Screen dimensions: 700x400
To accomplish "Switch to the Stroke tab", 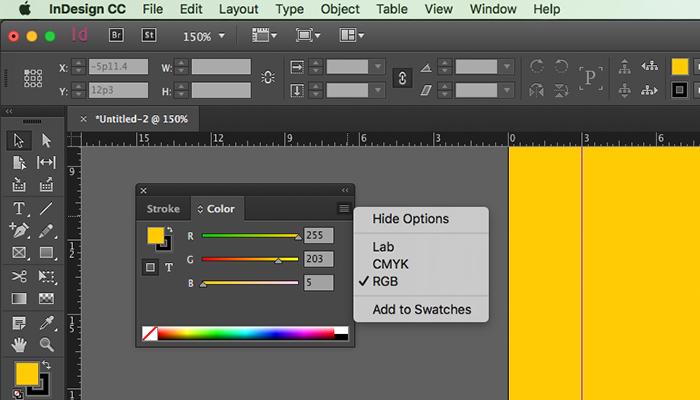I will [163, 209].
